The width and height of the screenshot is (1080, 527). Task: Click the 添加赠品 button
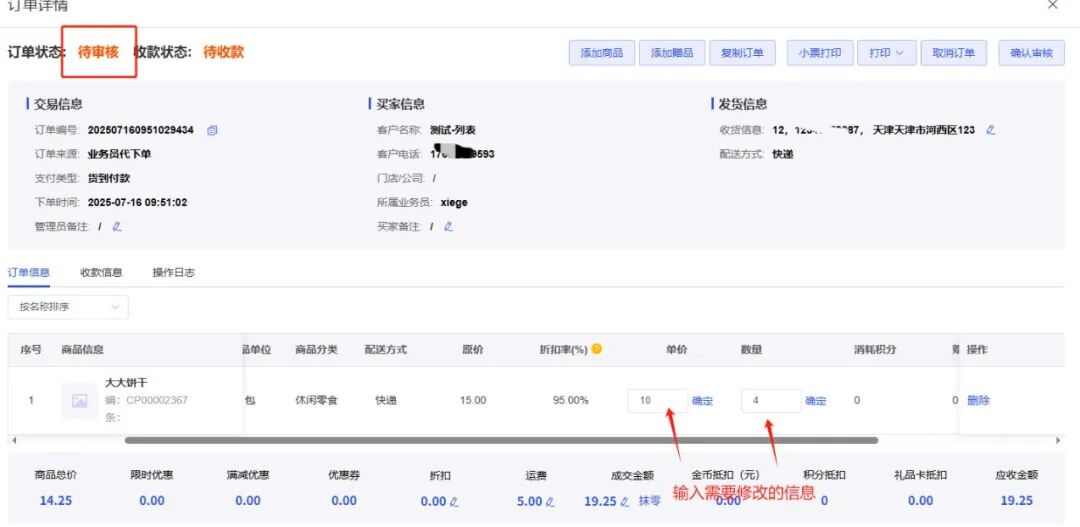[x=672, y=53]
